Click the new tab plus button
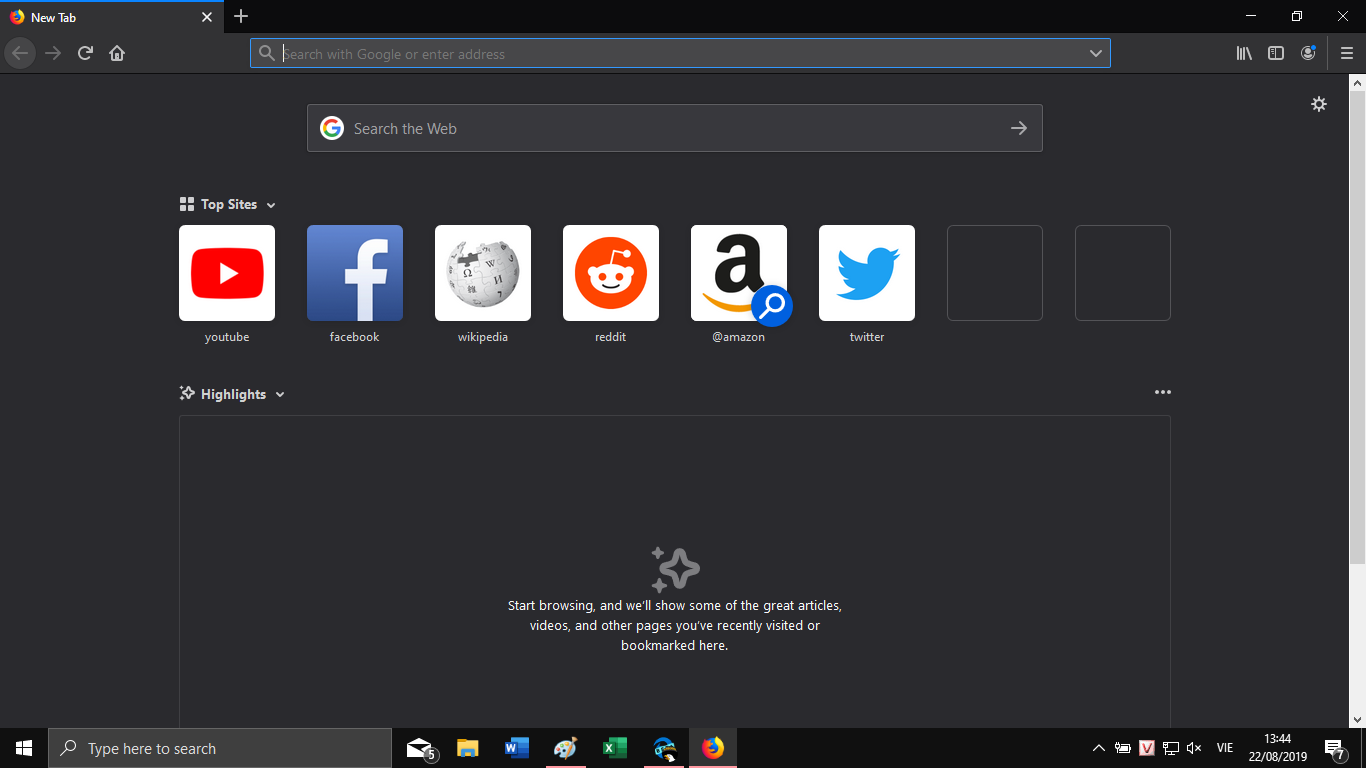1366x768 pixels. point(241,16)
